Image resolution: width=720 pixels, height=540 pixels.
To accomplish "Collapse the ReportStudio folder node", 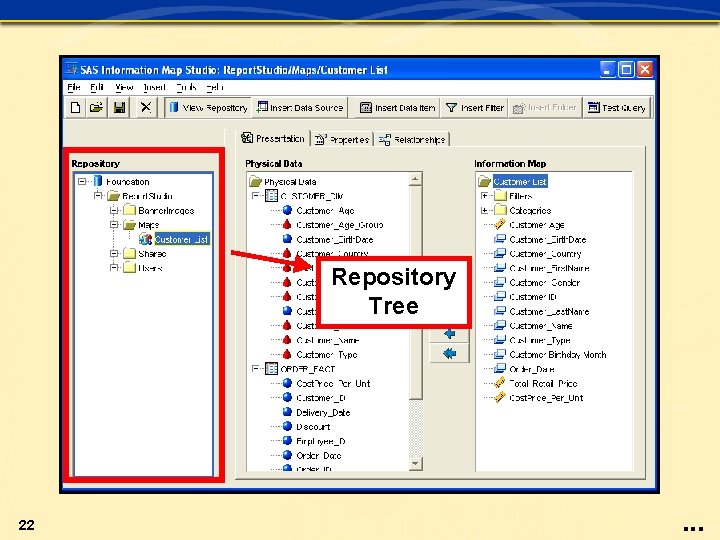I will 98,196.
